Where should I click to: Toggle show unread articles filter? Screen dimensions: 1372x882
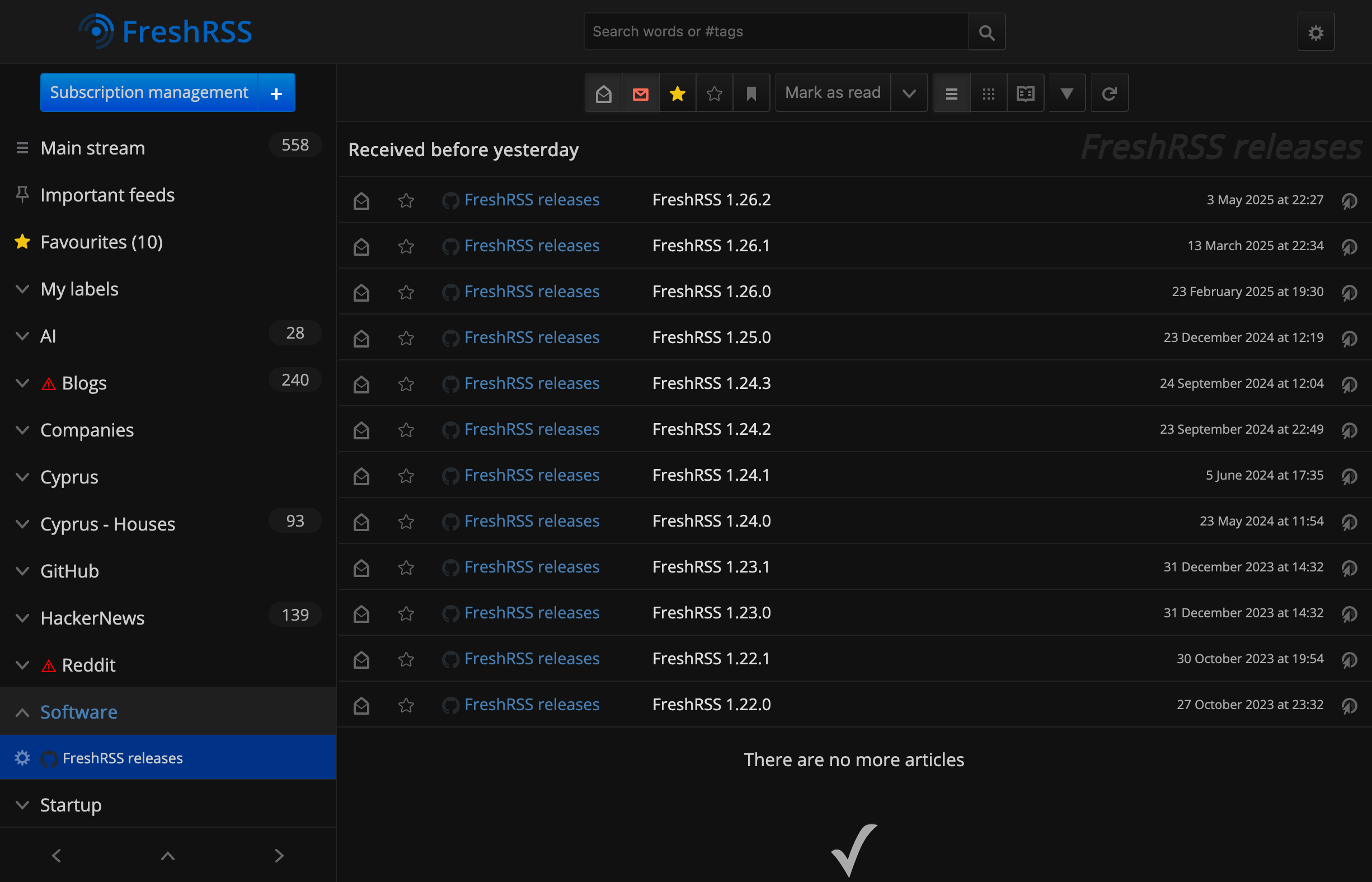(640, 93)
